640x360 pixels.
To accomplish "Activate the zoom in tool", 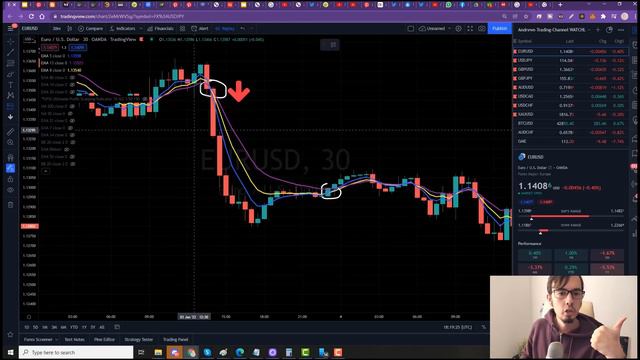I will pyautogui.click(x=11, y=142).
